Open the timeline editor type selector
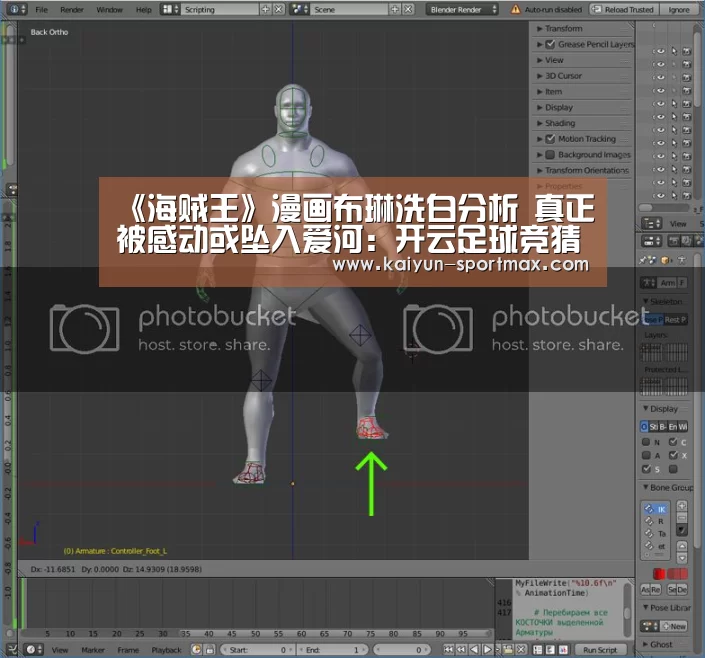Screen dimensions: 705x658 tap(34, 649)
